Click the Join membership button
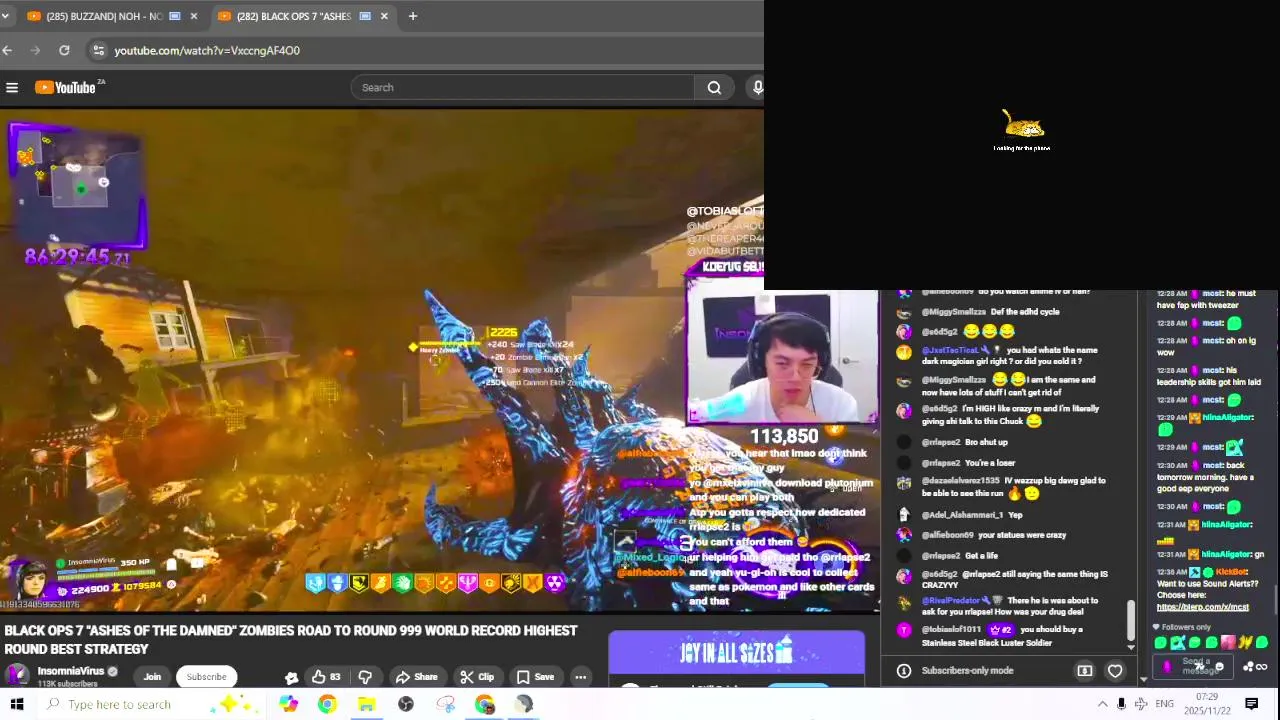Image resolution: width=1280 pixels, height=720 pixels. (x=152, y=677)
